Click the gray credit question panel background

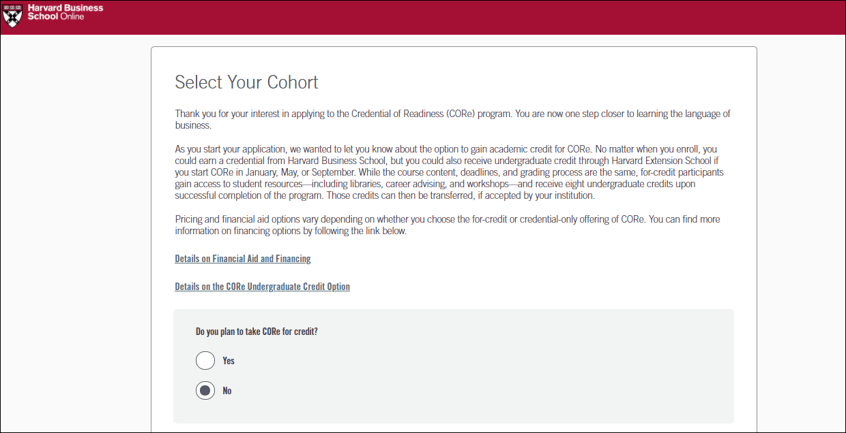pyautogui.click(x=453, y=366)
